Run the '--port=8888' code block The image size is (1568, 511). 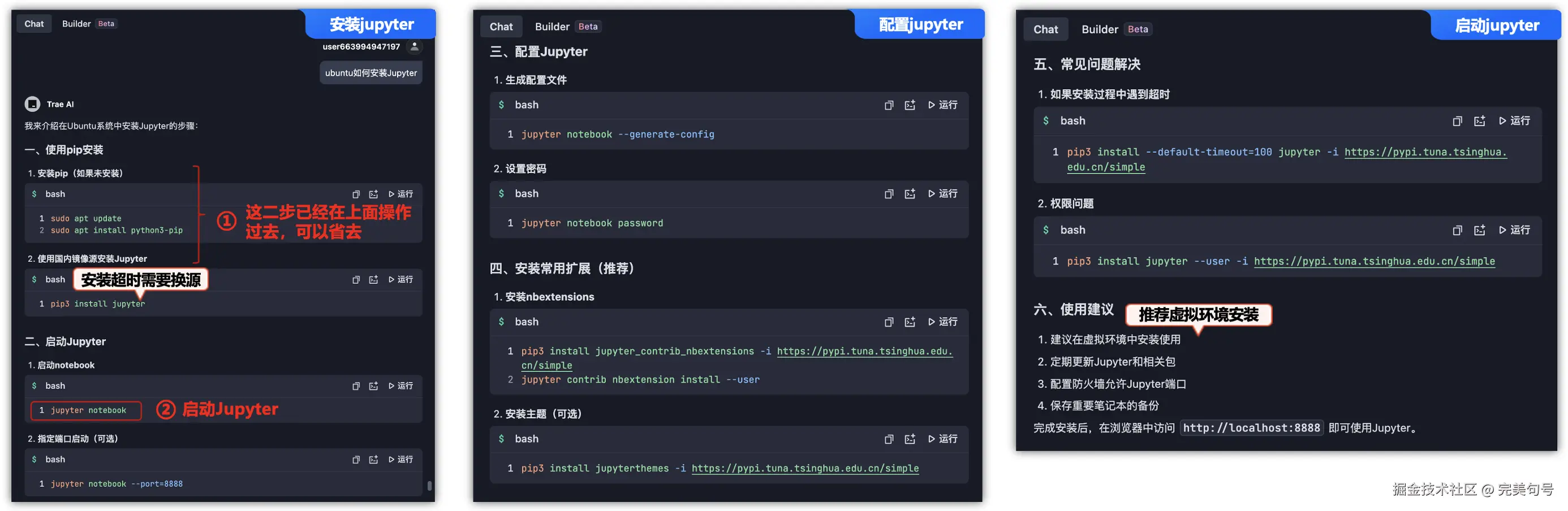tap(400, 460)
